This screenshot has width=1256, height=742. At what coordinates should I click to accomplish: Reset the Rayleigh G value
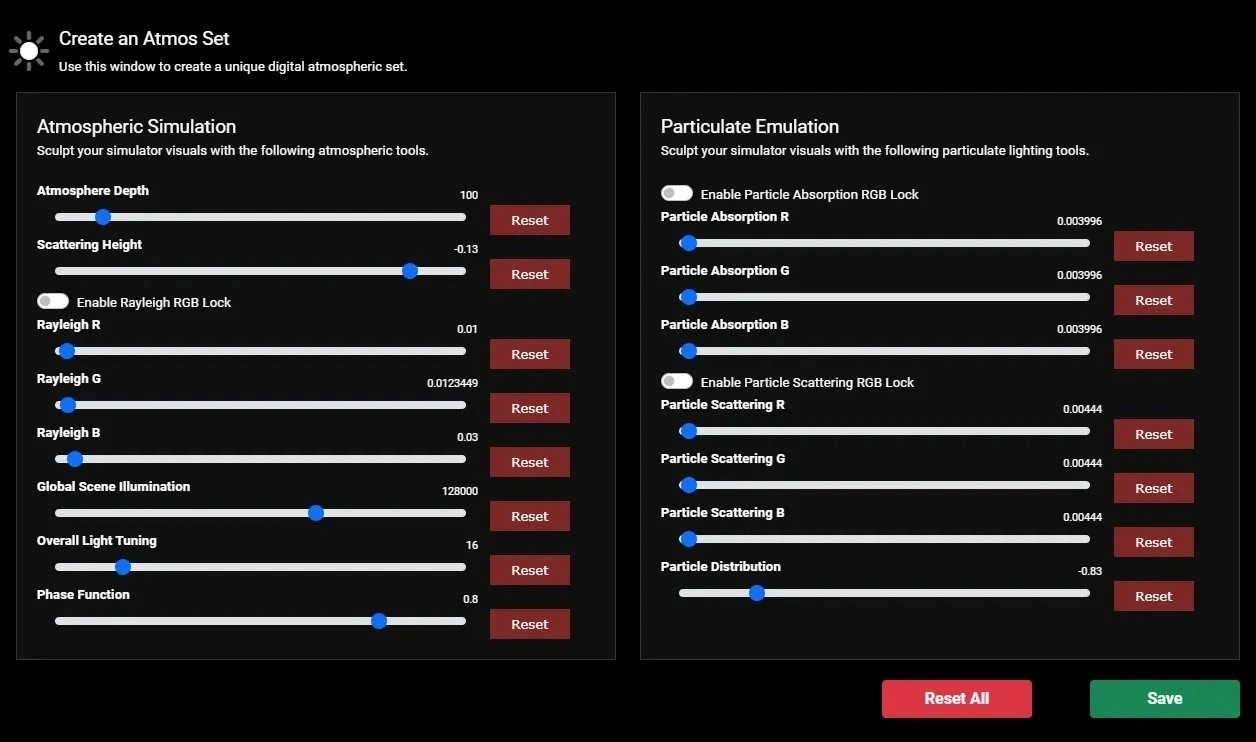529,408
